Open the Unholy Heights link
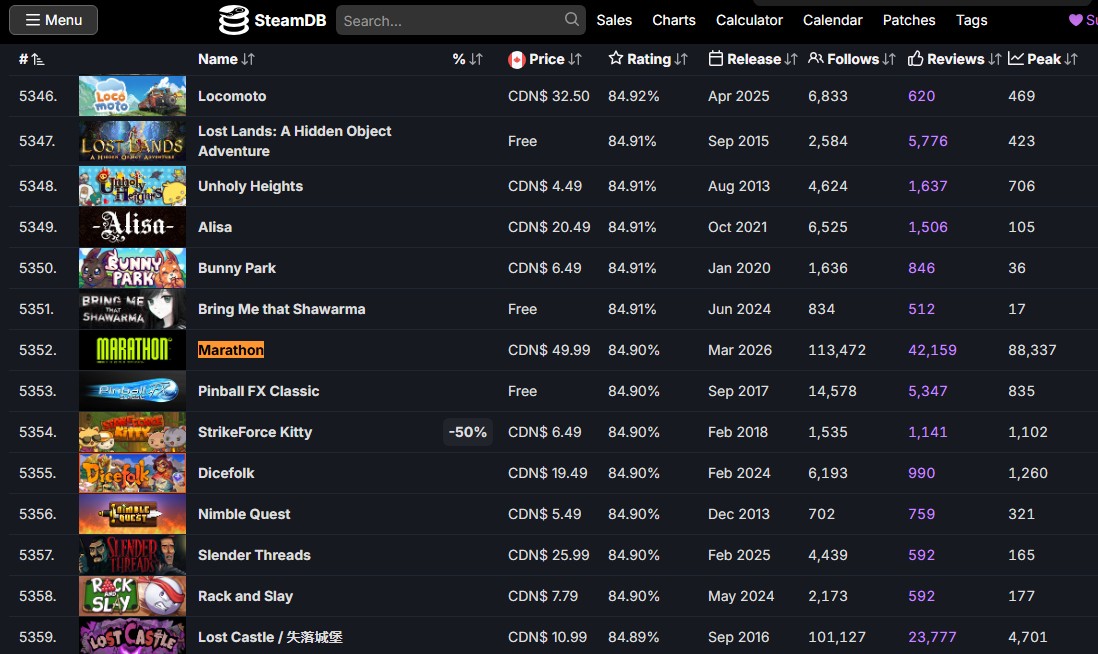The image size is (1098, 654). point(250,186)
